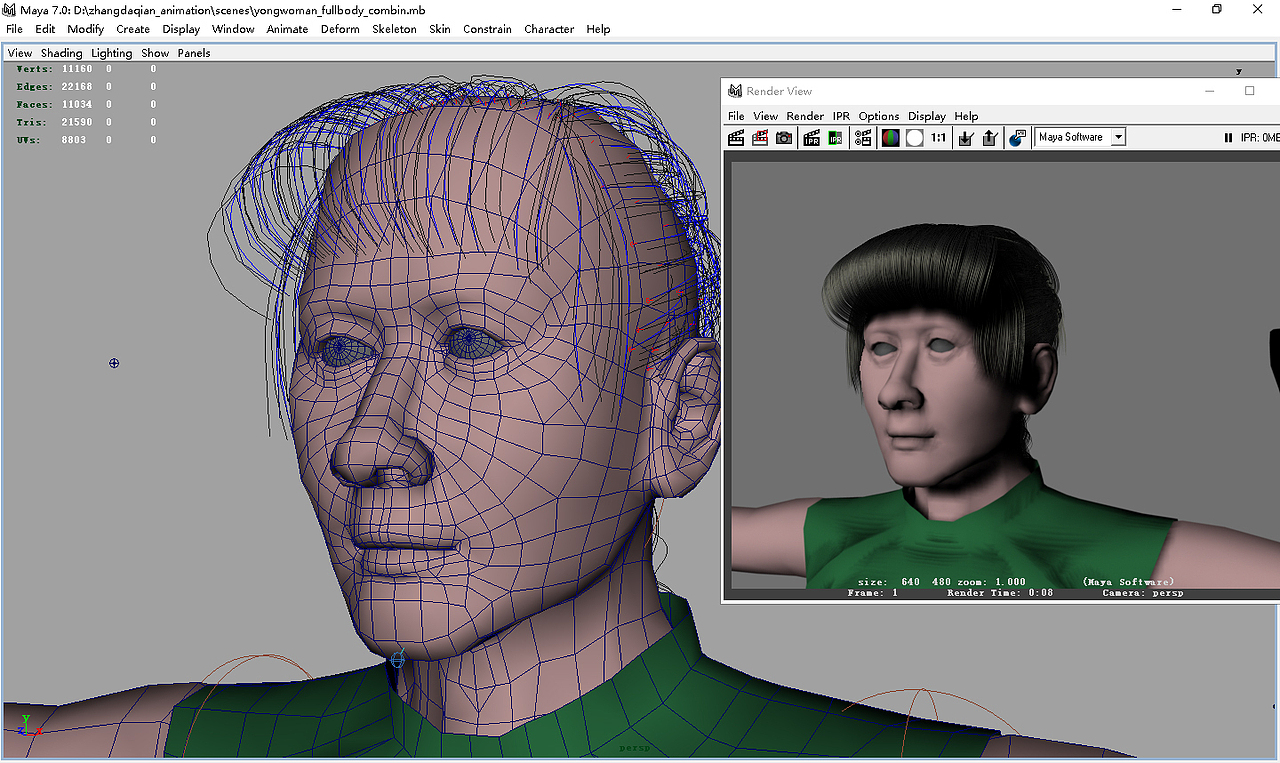Expand the Show menu in the viewport panel
1280x763 pixels.
pyautogui.click(x=155, y=53)
